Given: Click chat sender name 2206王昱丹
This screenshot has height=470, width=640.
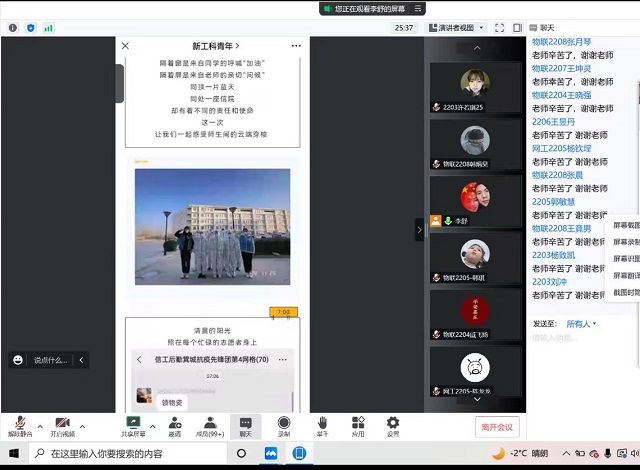Looking at the screenshot, I should coord(553,122).
